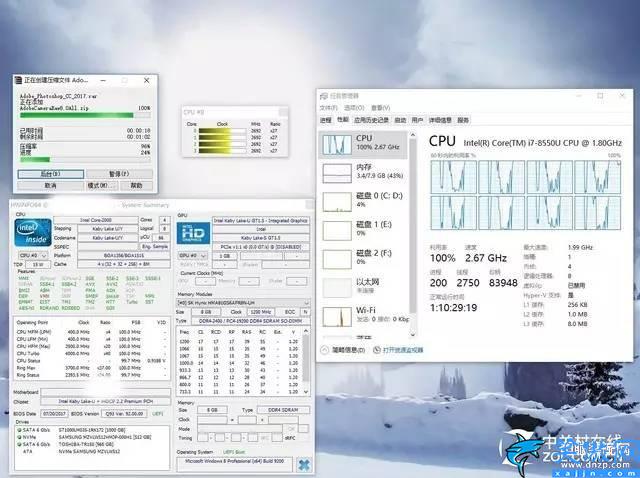Click Task Manager sidebar scroll-down arrow

[x=412, y=335]
